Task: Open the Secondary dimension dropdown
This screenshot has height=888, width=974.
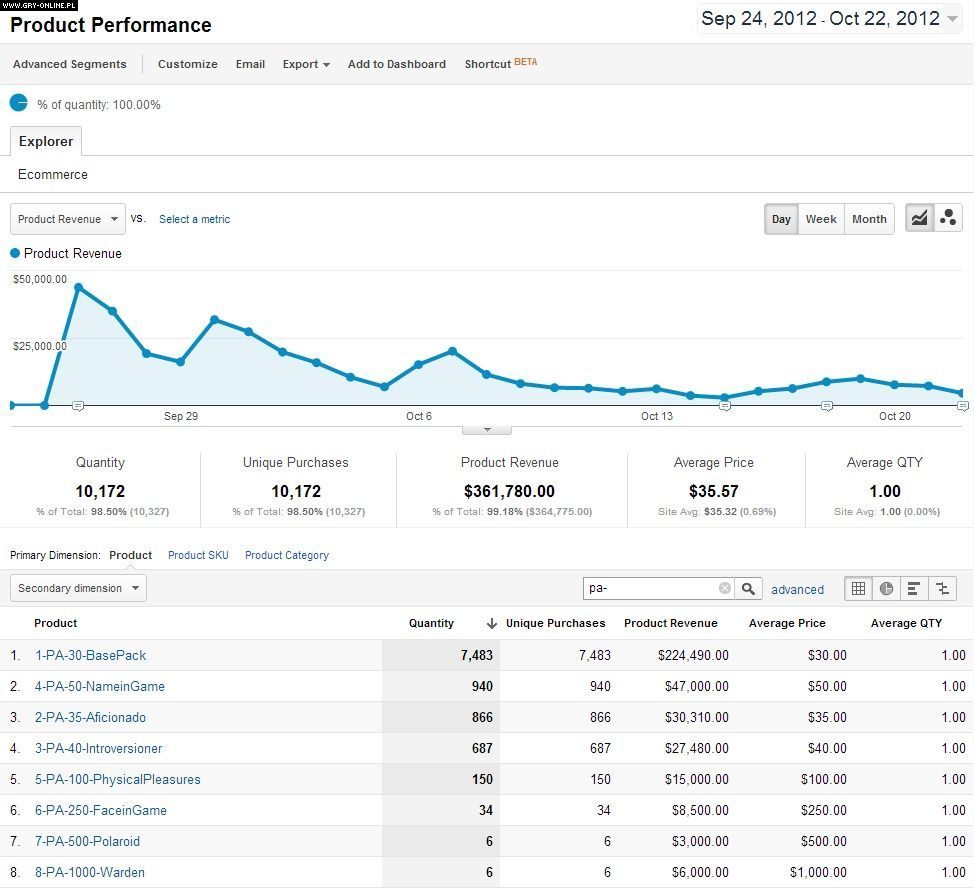Action: (x=78, y=588)
